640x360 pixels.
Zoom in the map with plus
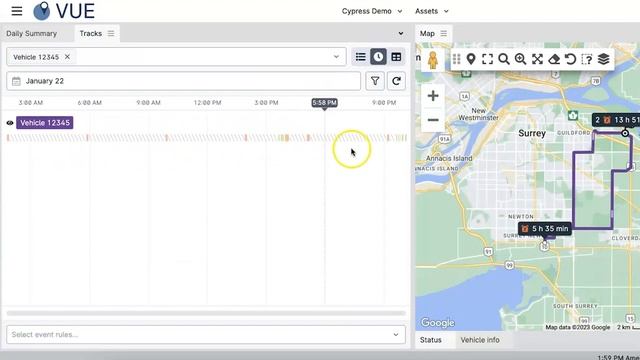(433, 96)
